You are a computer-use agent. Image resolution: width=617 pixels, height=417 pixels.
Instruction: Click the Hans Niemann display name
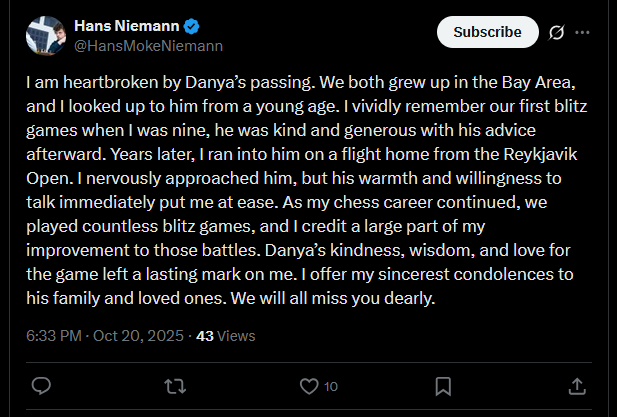121,25
